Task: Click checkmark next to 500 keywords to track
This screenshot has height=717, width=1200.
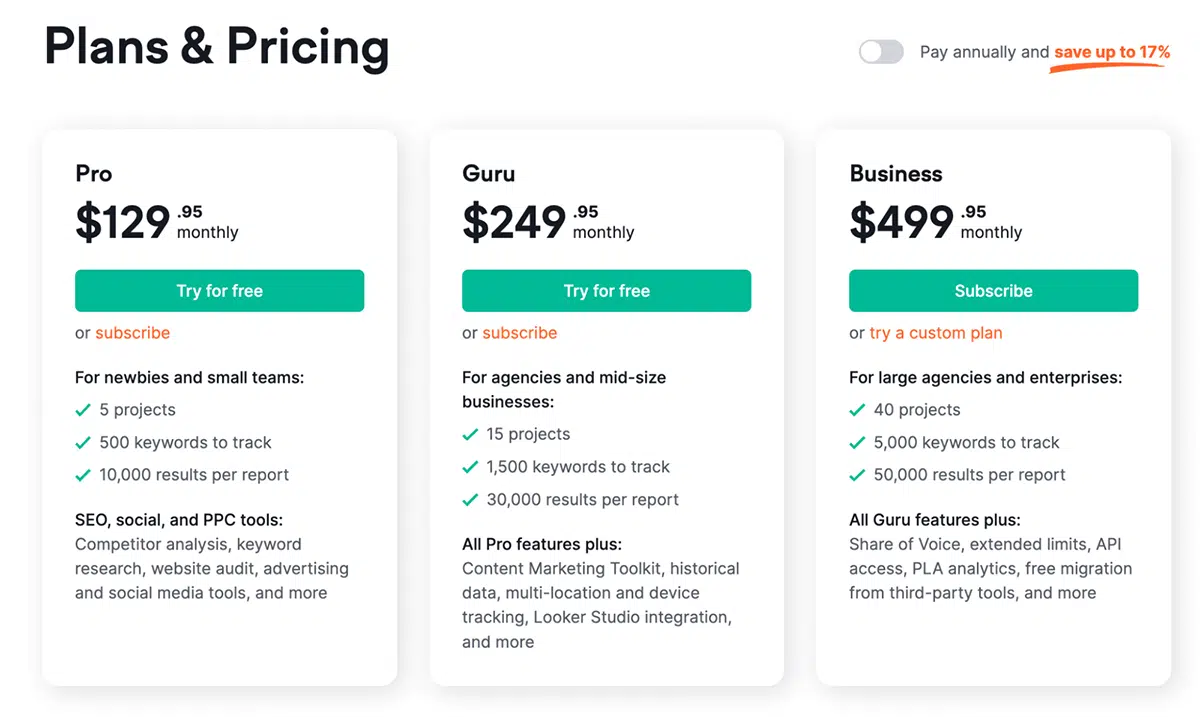Action: click(83, 443)
